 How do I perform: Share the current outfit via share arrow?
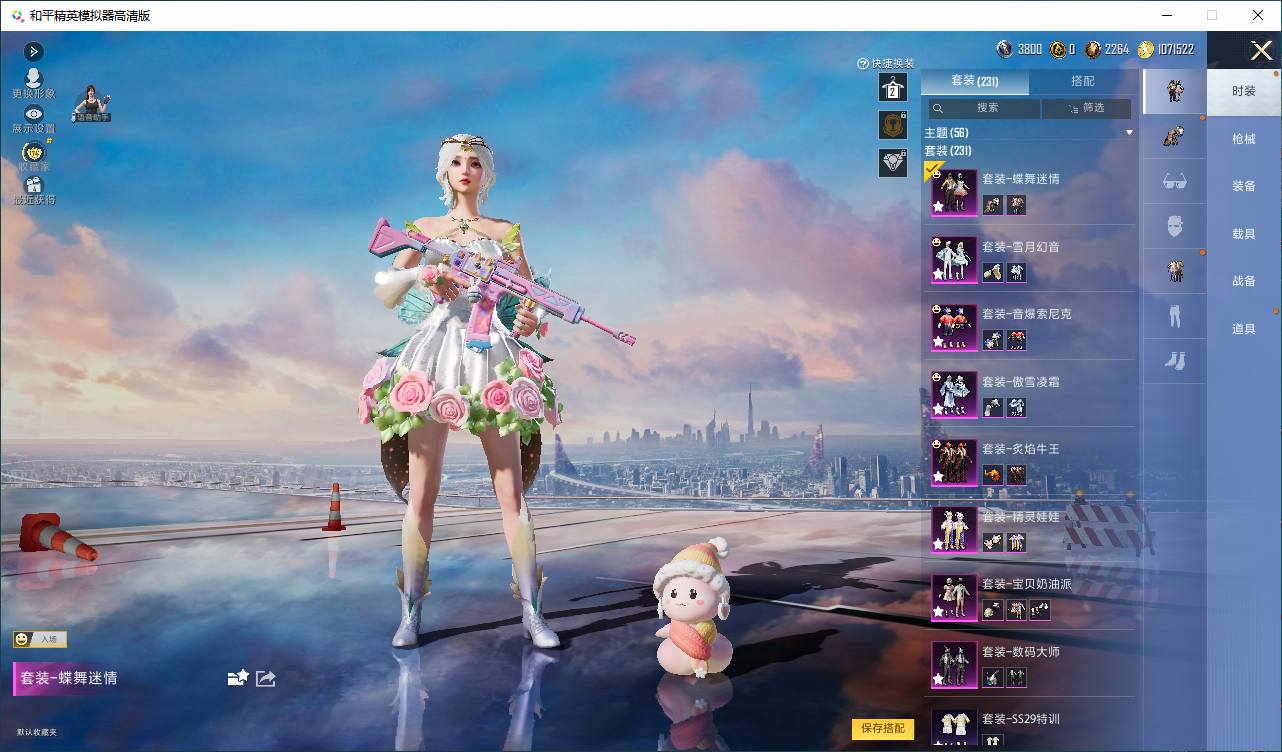pyautogui.click(x=266, y=678)
